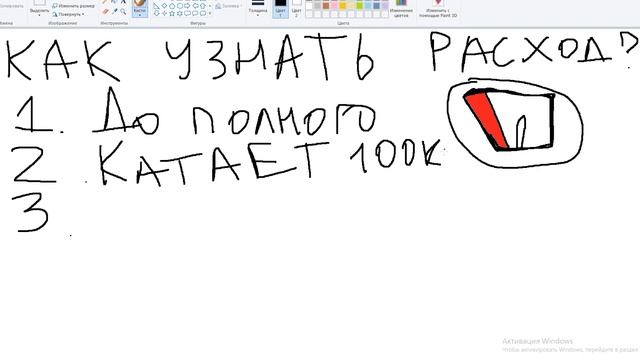The height and width of the screenshot is (360, 640).
Task: Choose the right triangle shape
Action: point(156,6)
